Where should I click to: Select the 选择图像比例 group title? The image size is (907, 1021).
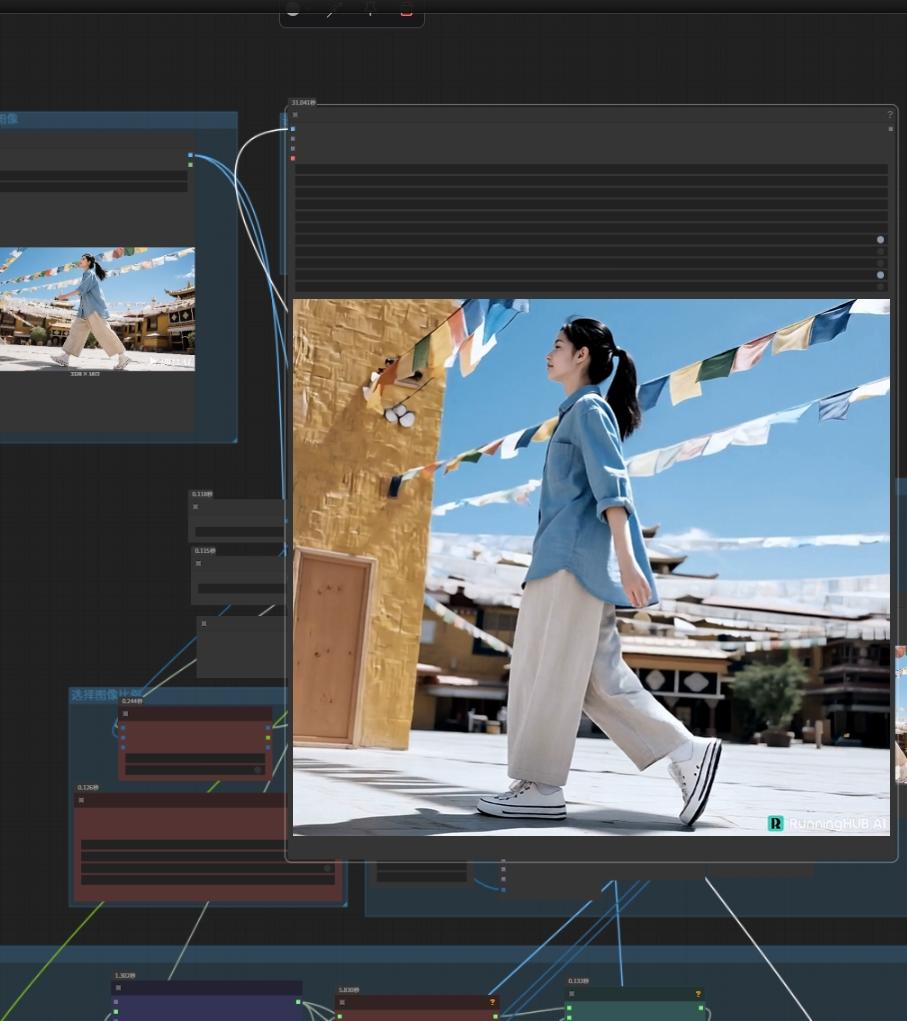tap(106, 695)
